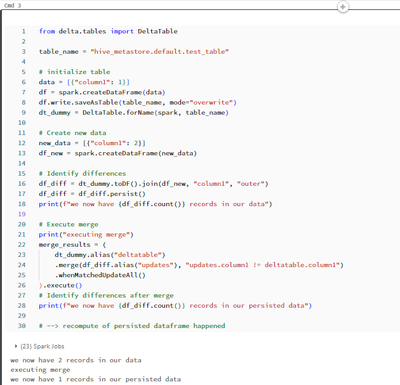This screenshot has height=385, width=400.
Task: Click the df_diff.persist() line
Action: (x=92, y=194)
